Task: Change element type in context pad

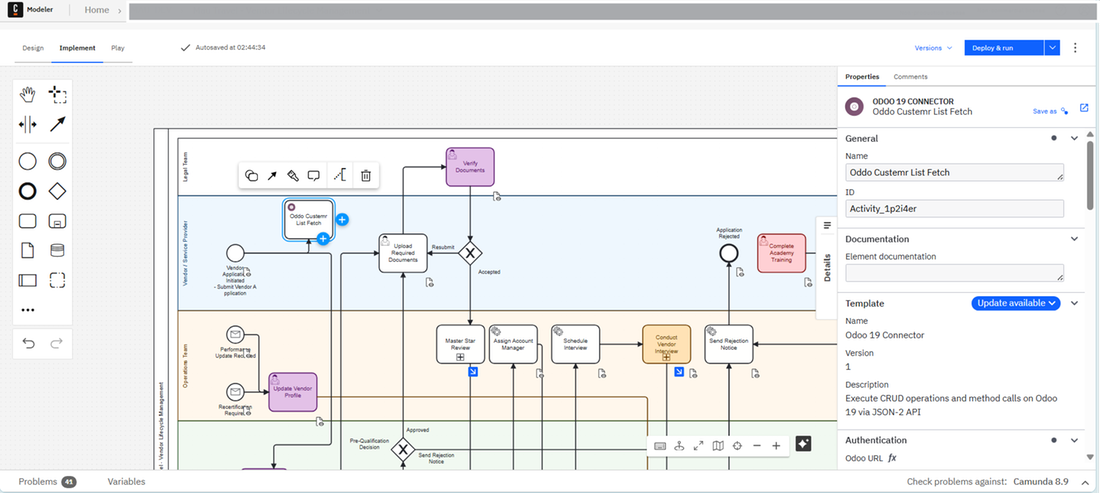Action: [x=251, y=175]
